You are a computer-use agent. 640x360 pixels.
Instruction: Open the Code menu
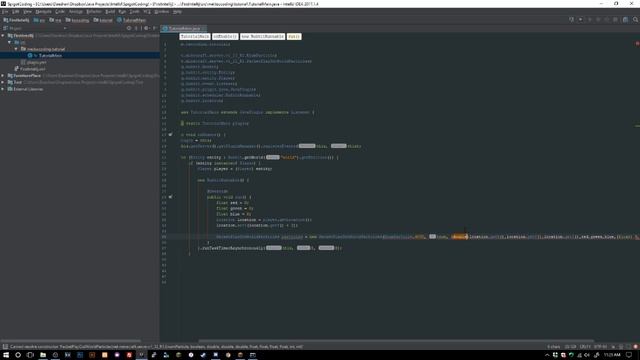pyautogui.click(x=60, y=12)
